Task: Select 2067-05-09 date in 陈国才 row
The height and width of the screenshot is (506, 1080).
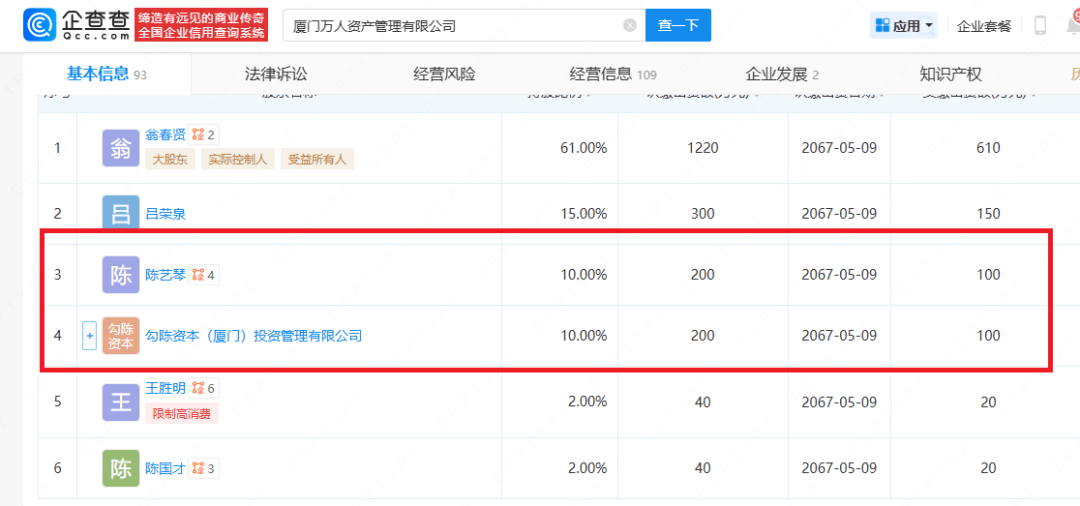Action: (839, 468)
